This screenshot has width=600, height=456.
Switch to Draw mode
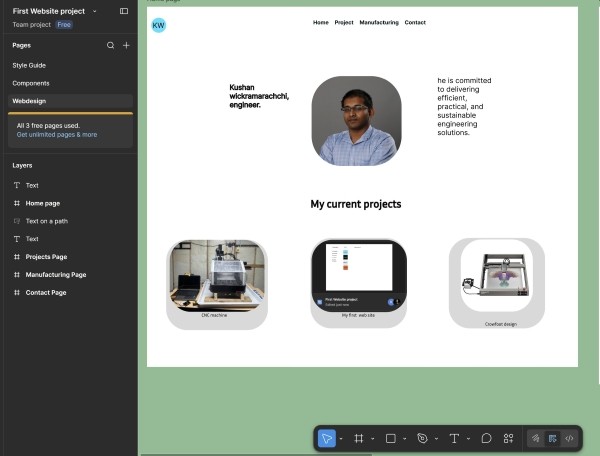(x=536, y=438)
